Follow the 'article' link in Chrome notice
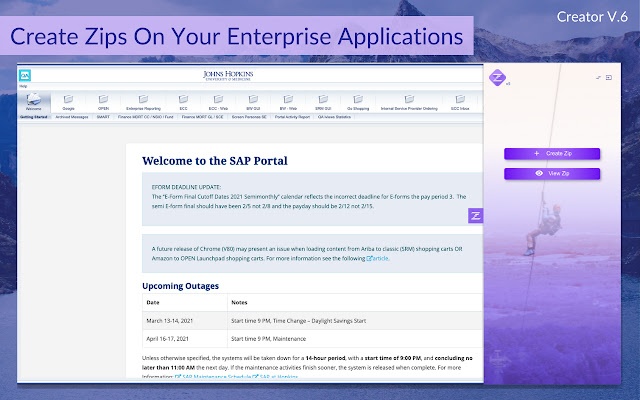Viewport: 640px width, 400px height. [378, 258]
